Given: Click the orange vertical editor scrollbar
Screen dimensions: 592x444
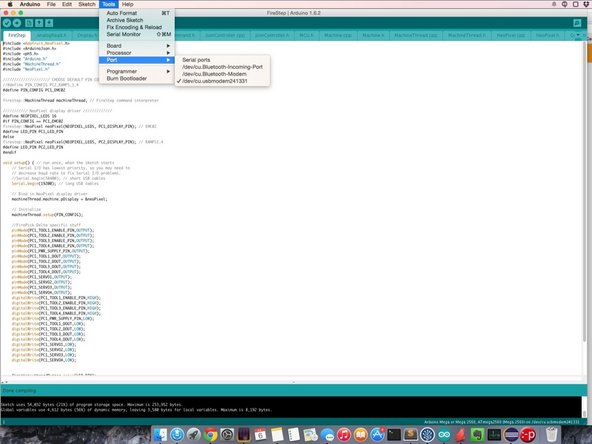Looking at the screenshot, I should (590, 53).
